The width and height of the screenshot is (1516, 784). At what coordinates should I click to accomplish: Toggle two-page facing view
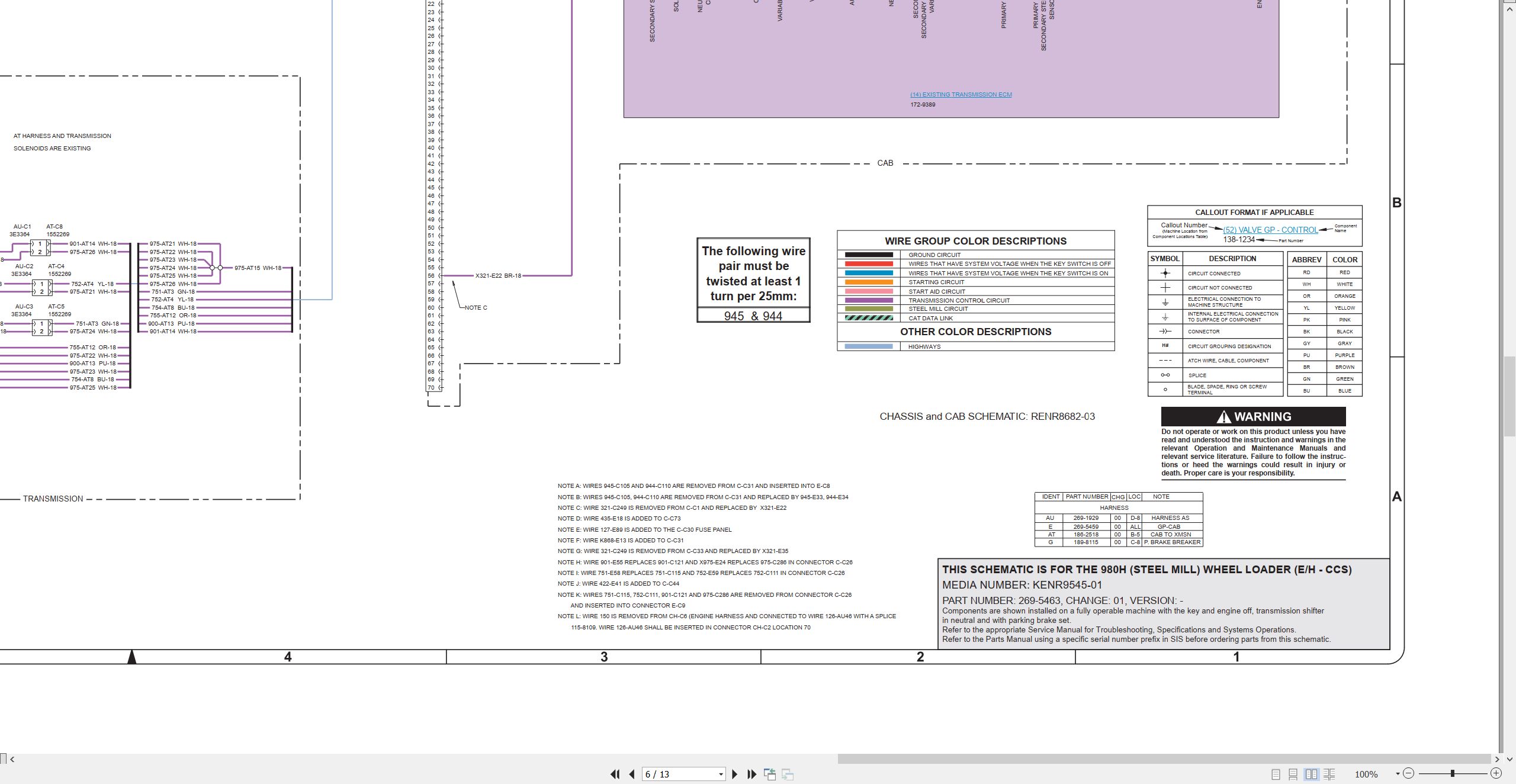tap(1312, 774)
